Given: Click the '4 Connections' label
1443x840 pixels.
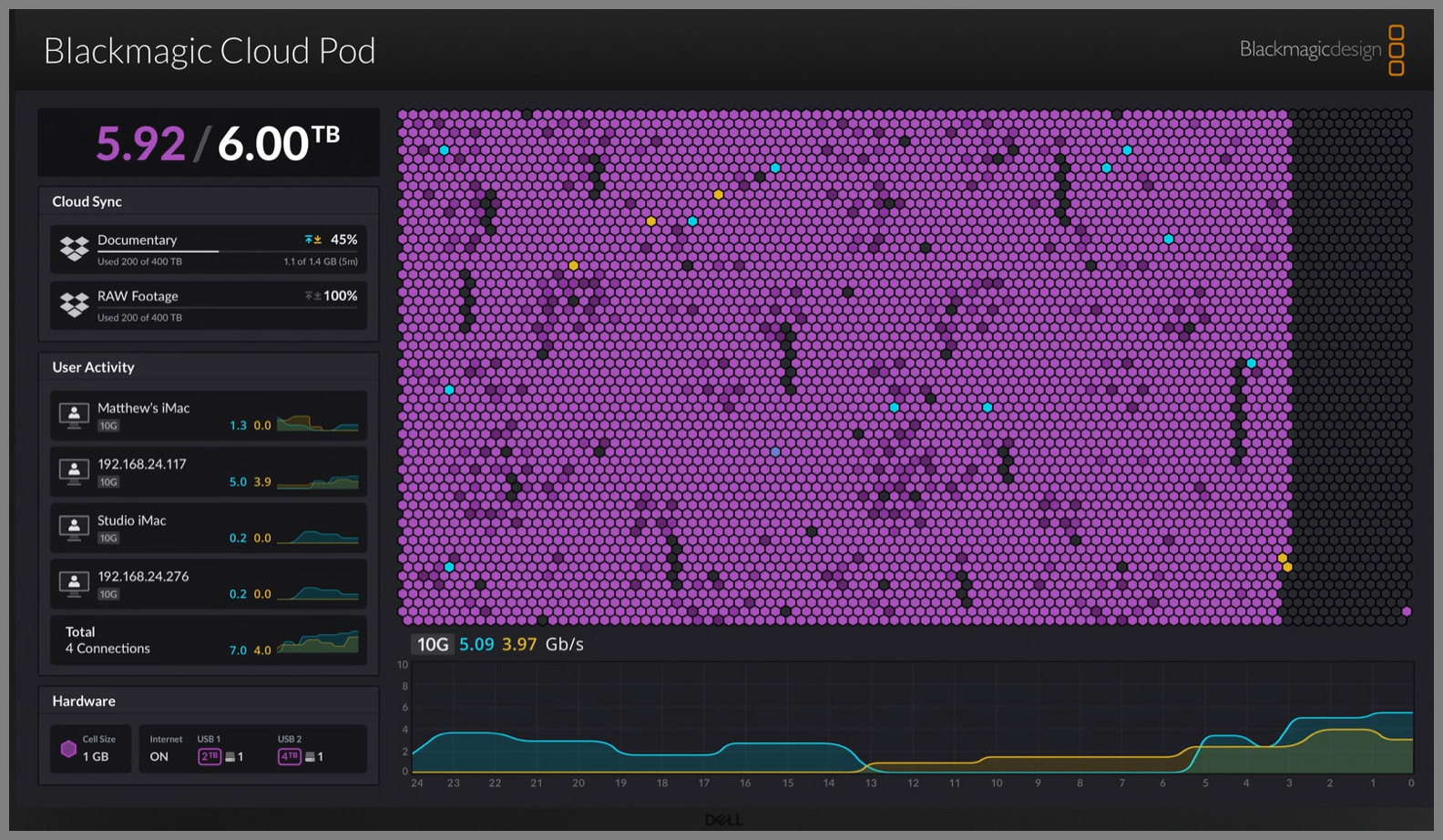Looking at the screenshot, I should tap(107, 649).
